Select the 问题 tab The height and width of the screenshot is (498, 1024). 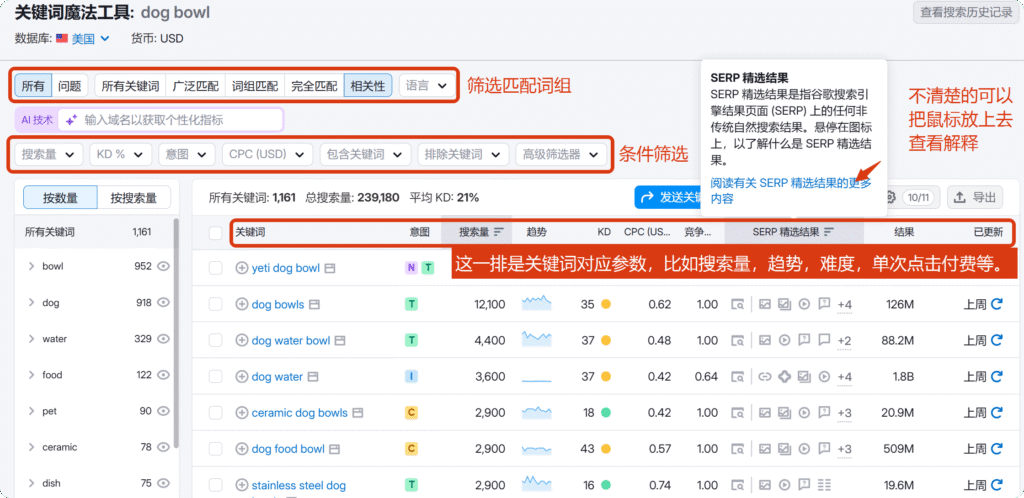pos(70,86)
